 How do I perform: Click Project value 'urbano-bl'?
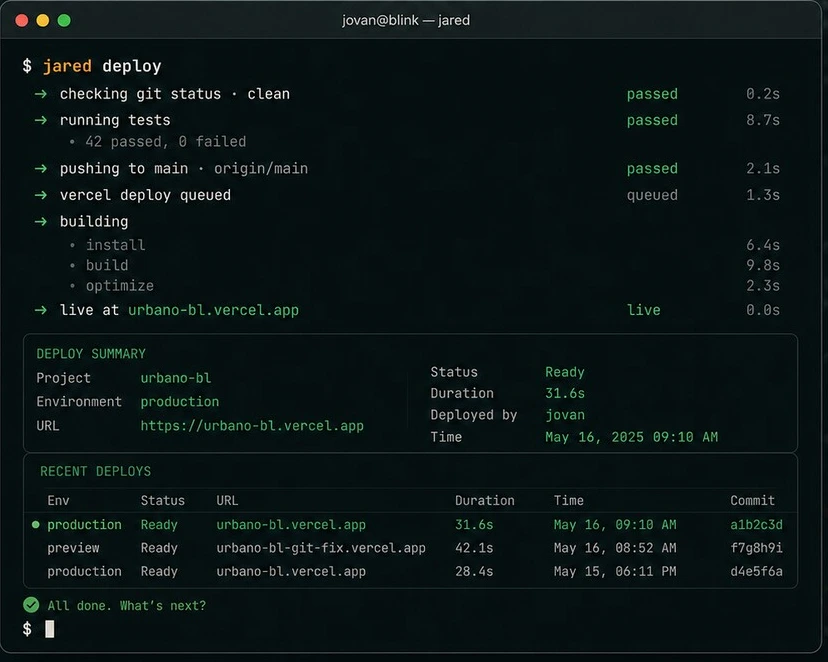tap(176, 378)
